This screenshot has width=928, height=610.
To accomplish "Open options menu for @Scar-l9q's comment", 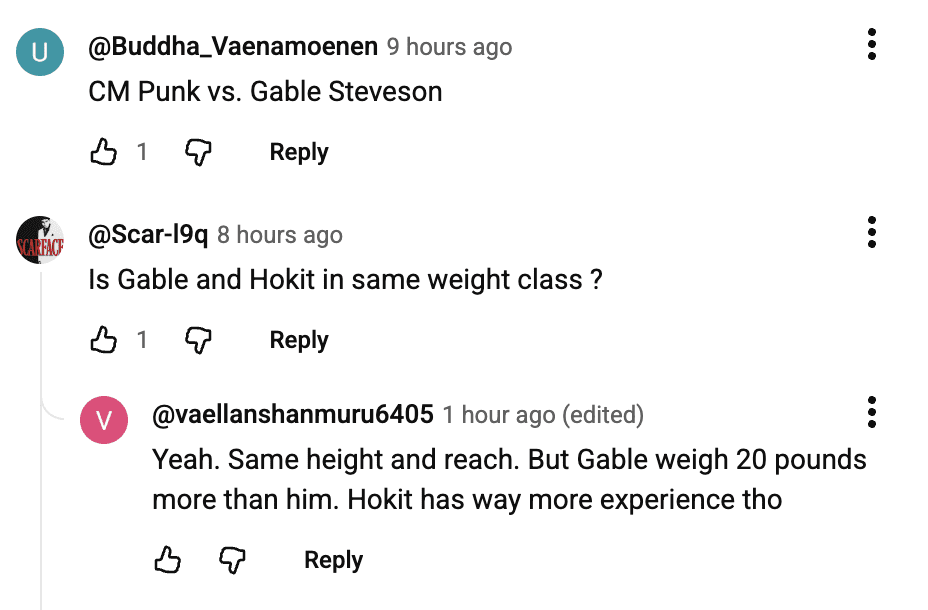I will (872, 232).
